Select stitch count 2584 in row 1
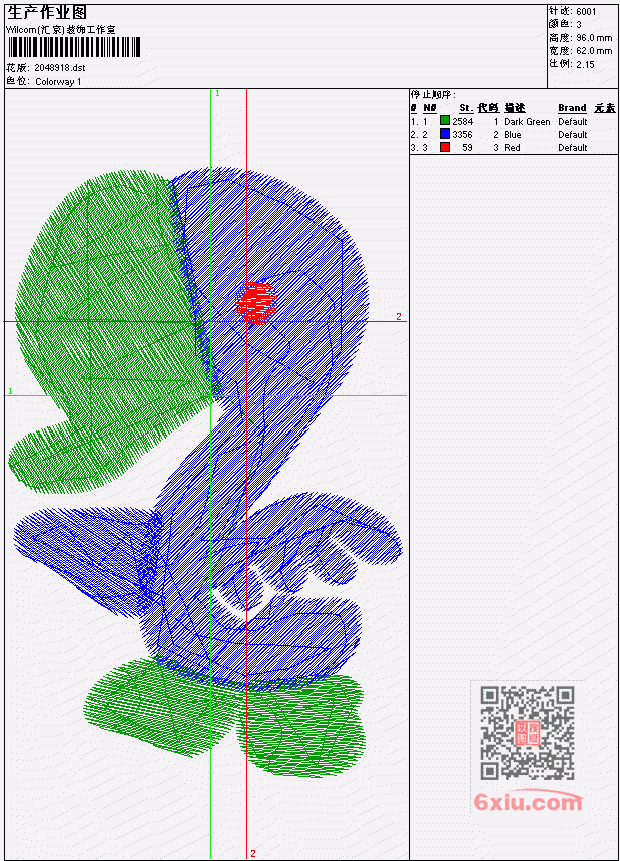The width and height of the screenshot is (620, 861). point(462,121)
